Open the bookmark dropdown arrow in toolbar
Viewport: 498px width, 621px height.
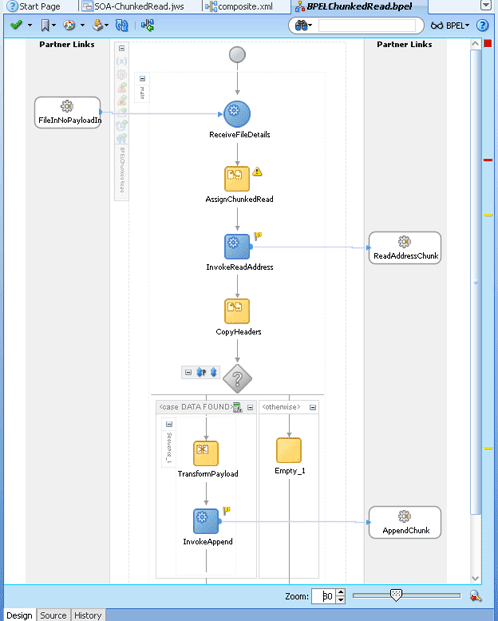pyautogui.click(x=54, y=25)
